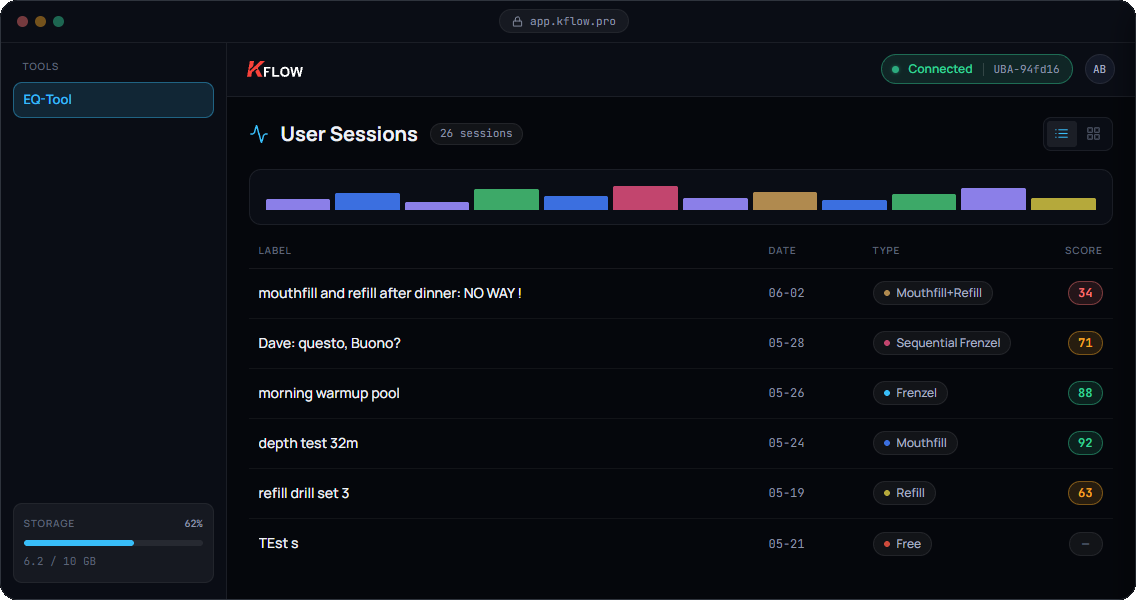Click the address bar app.kflow.pro

coord(564,21)
